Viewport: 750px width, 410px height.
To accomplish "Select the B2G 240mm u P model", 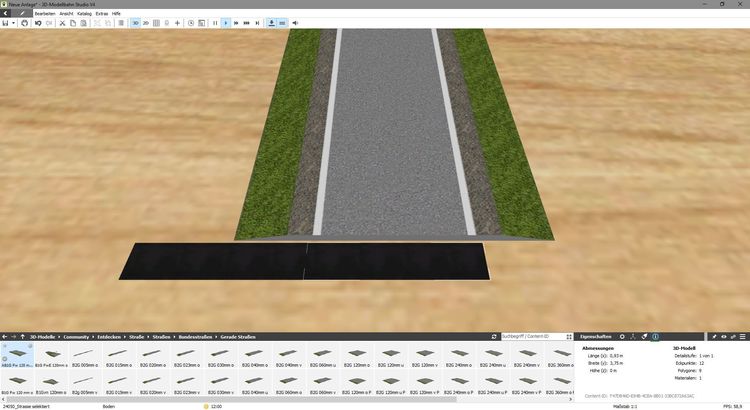I will 493,383.
